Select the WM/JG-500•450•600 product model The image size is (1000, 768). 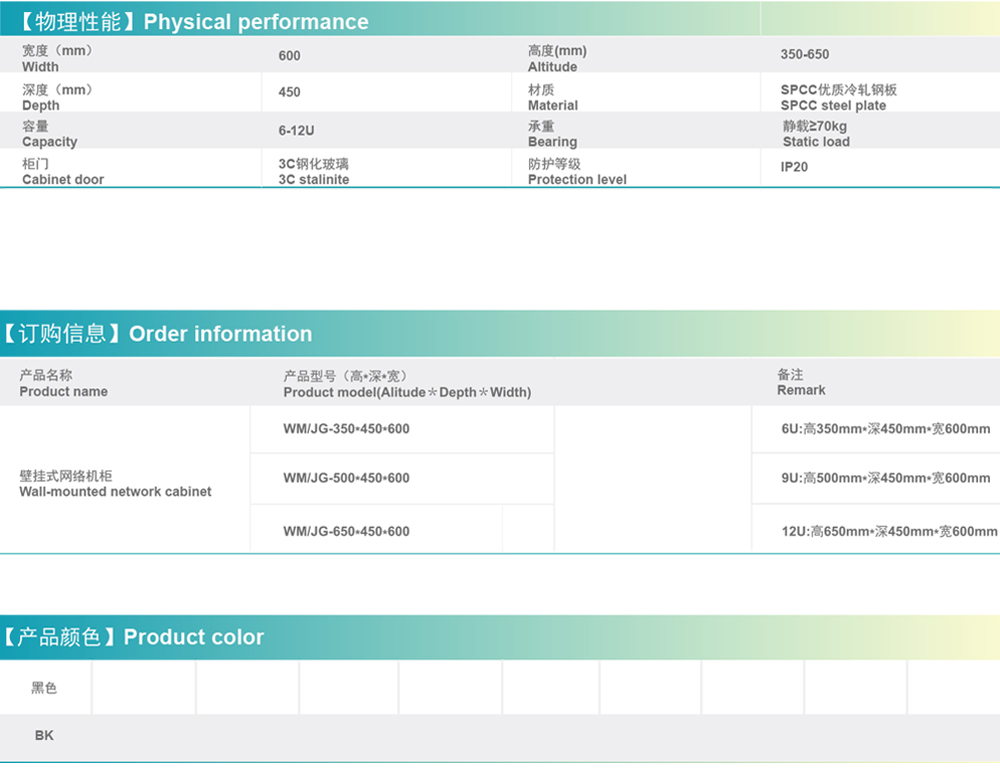(x=346, y=478)
